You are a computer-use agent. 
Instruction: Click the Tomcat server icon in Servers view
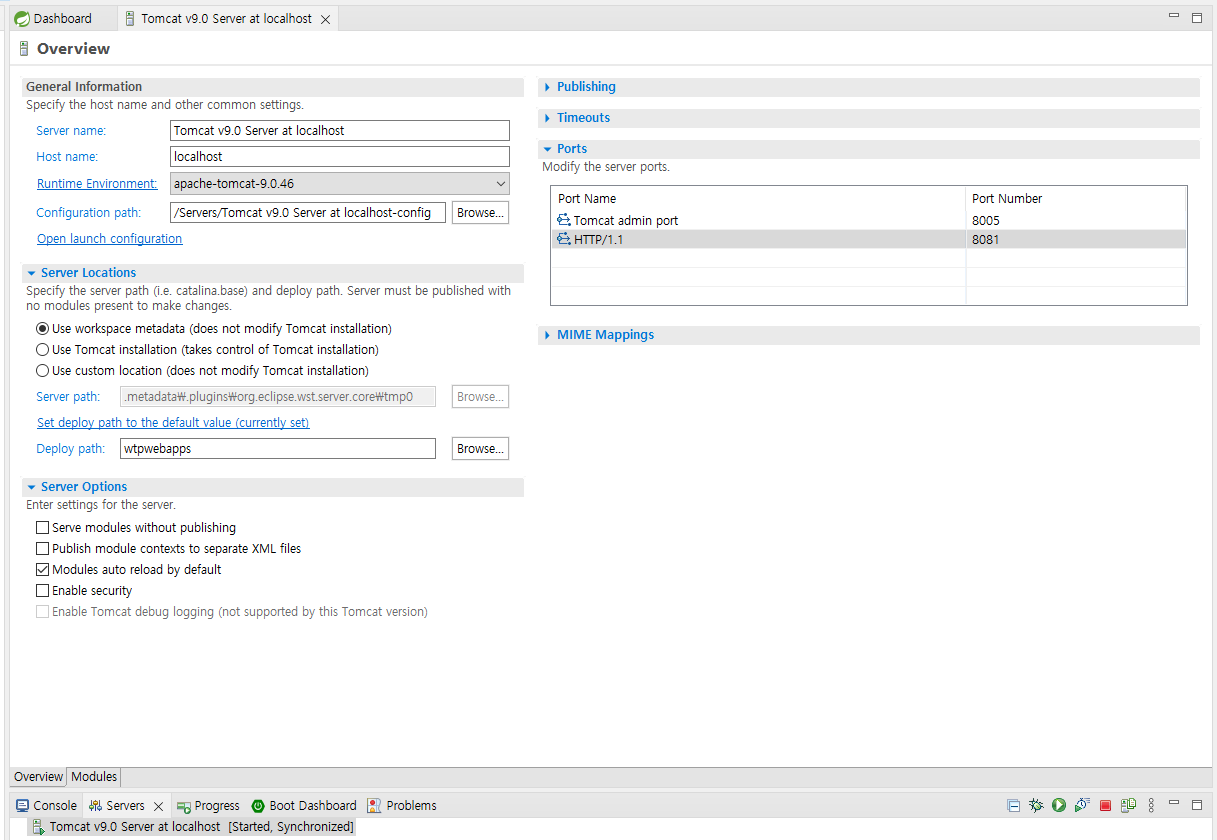pyautogui.click(x=38, y=827)
